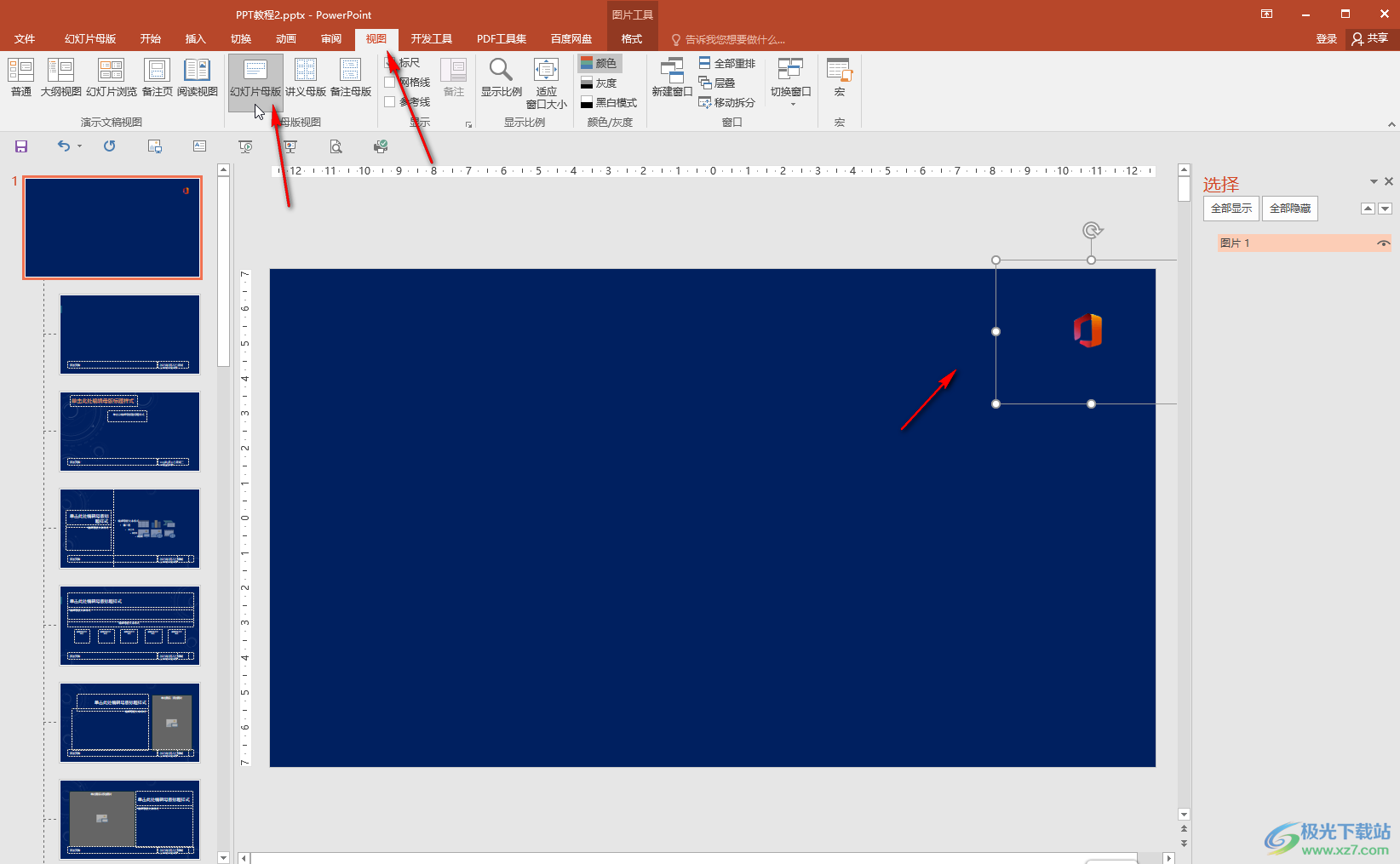Image resolution: width=1400 pixels, height=864 pixels.
Task: Open the Zoom (显示比例) dialog
Action: tap(502, 77)
